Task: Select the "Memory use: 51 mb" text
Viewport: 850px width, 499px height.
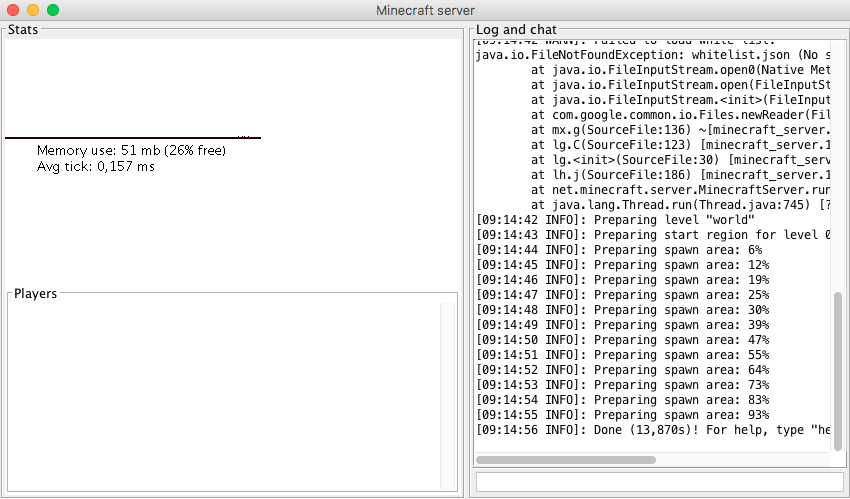Action: coord(131,150)
